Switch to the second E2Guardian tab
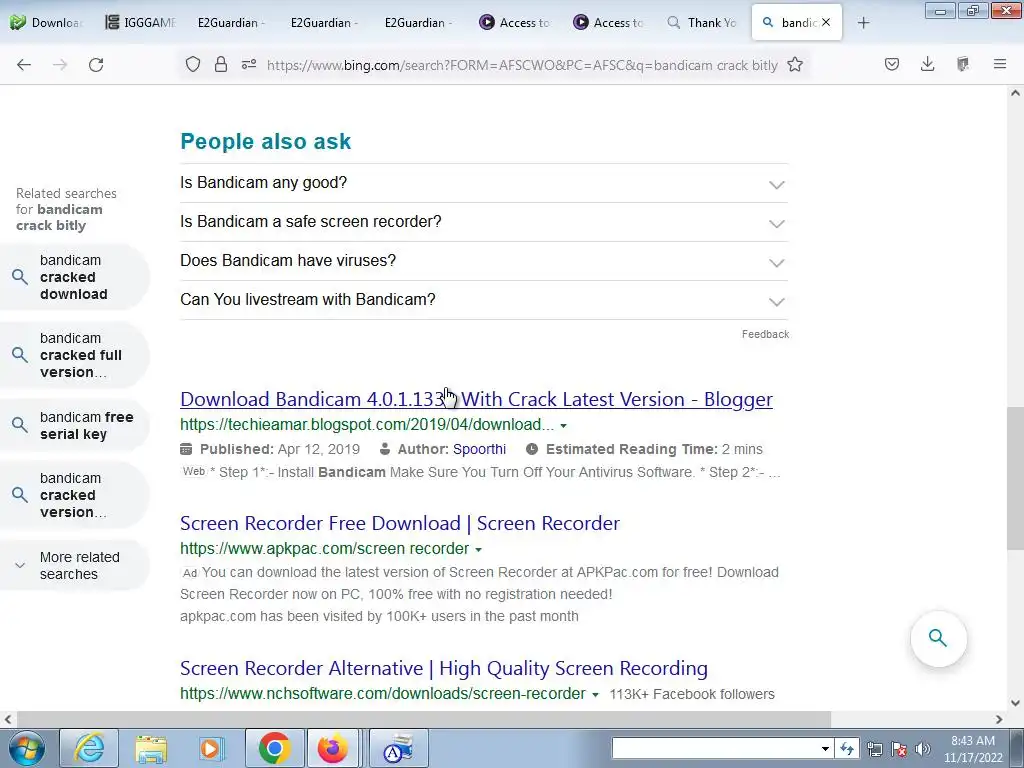This screenshot has width=1024, height=768. tap(325, 23)
